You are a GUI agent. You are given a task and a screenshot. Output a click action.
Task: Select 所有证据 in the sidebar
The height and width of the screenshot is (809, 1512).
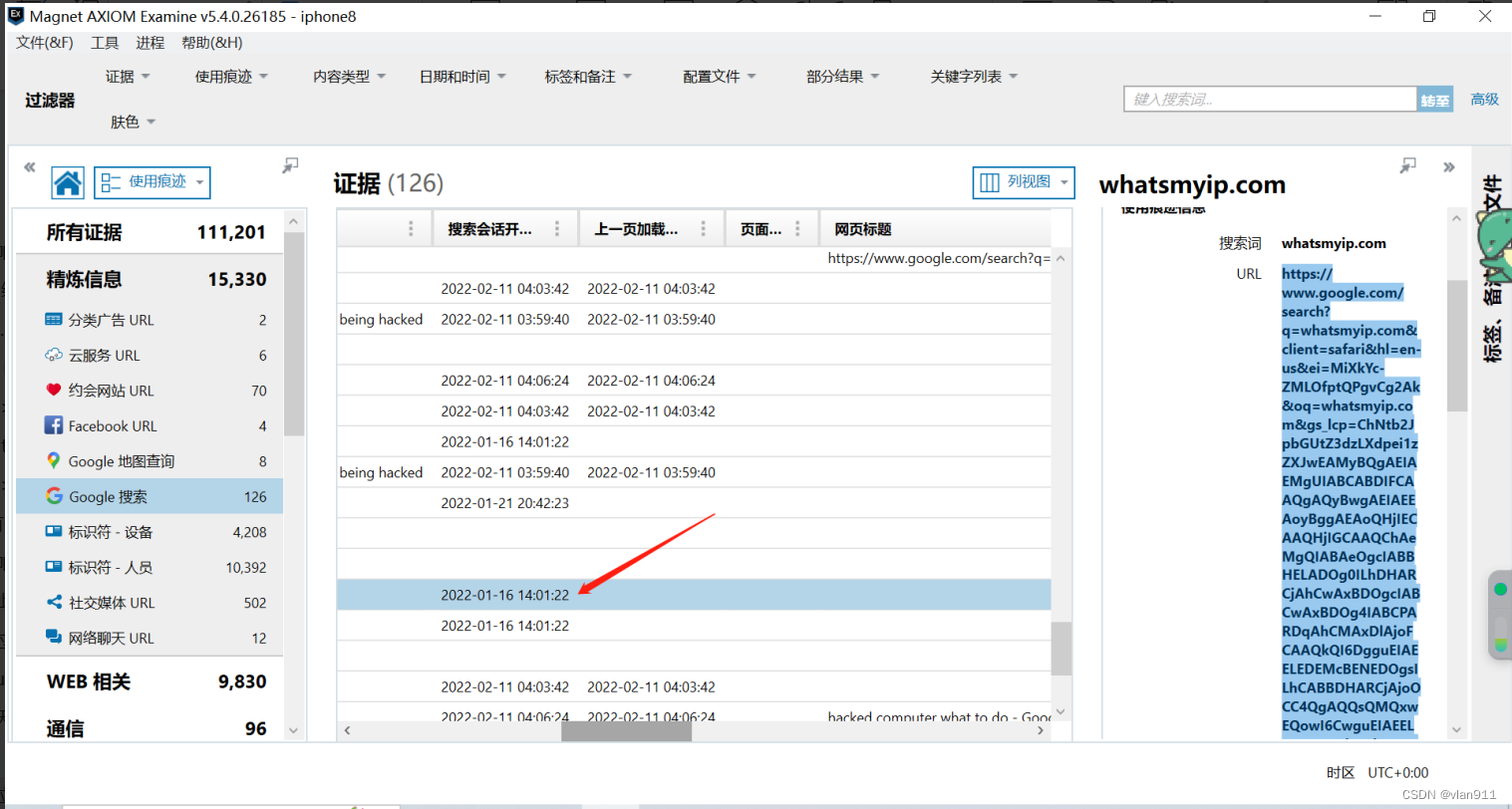150,232
